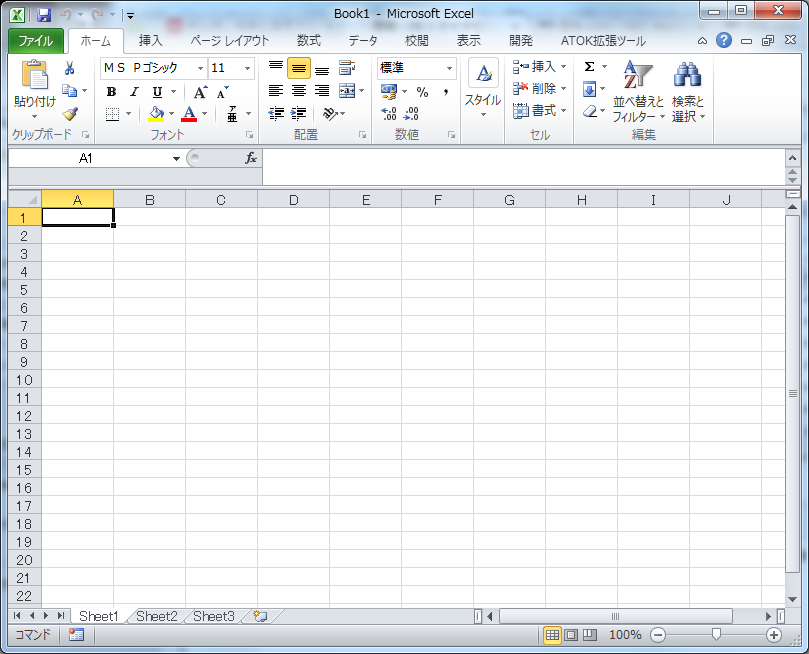Click the Insert Function fx icon
Screen dimensions: 809x654
click(x=251, y=158)
